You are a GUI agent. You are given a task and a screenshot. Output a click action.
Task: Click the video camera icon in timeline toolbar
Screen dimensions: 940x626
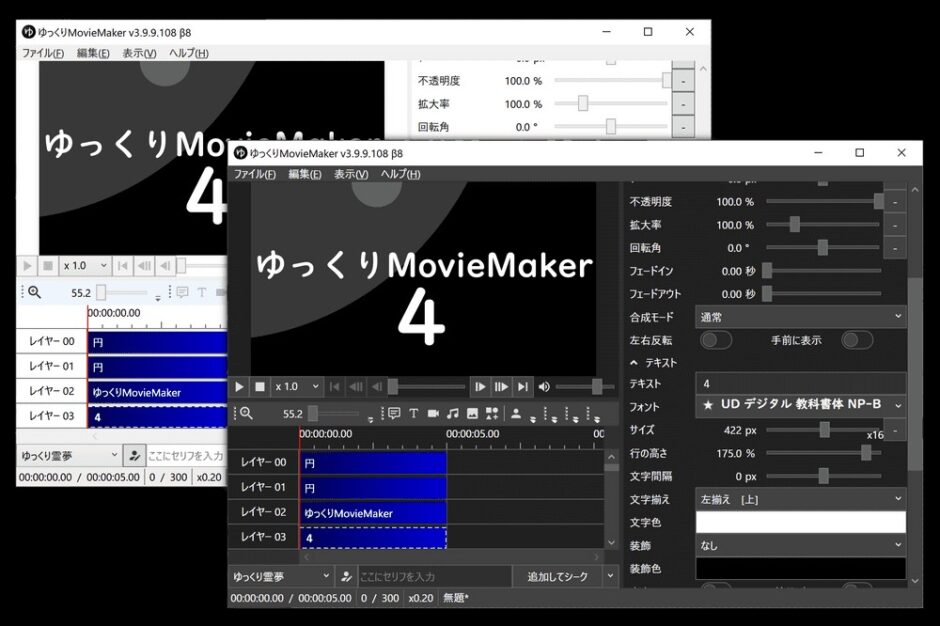point(434,413)
